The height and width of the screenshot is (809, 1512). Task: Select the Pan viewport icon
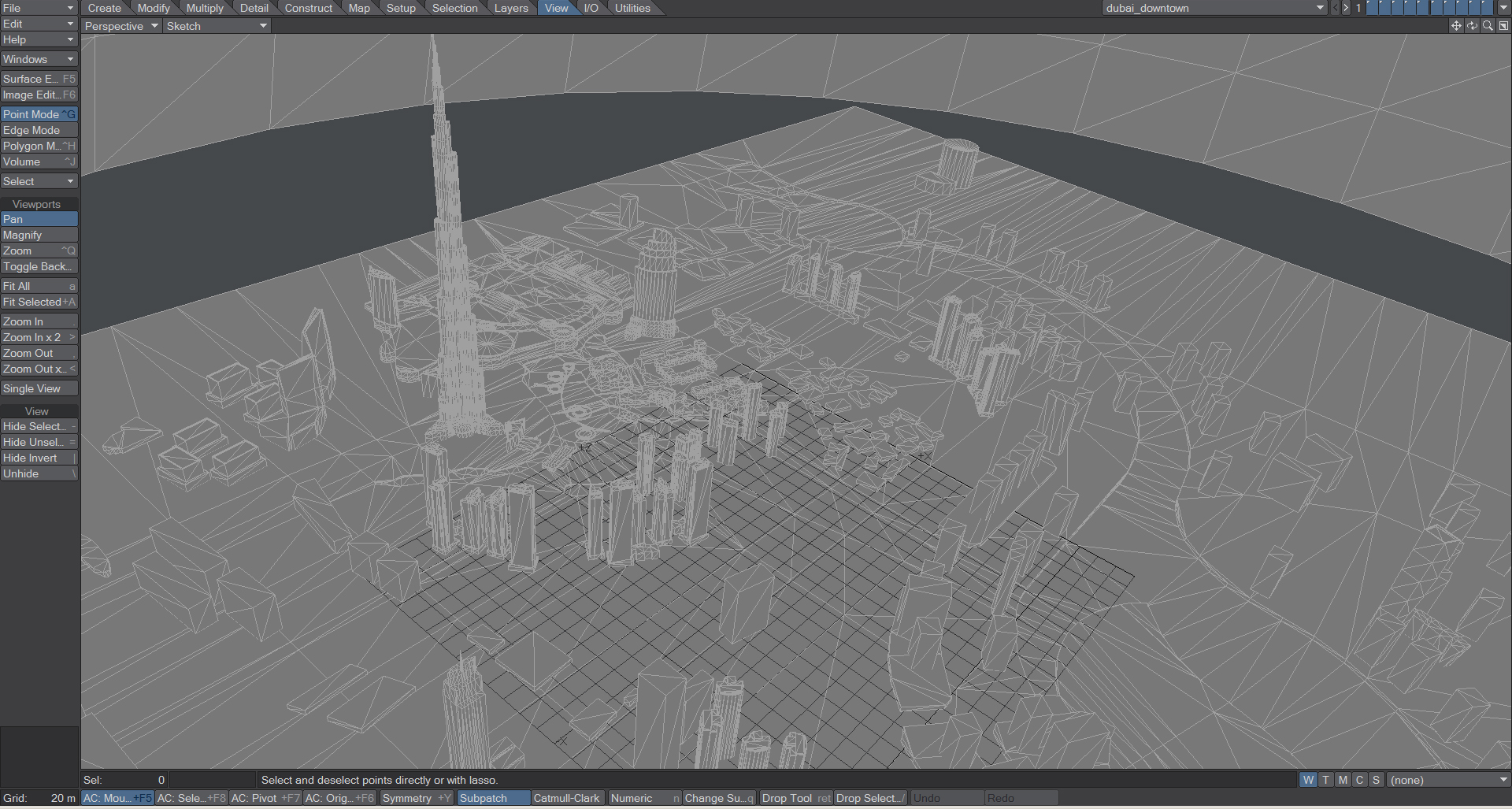[1455, 25]
